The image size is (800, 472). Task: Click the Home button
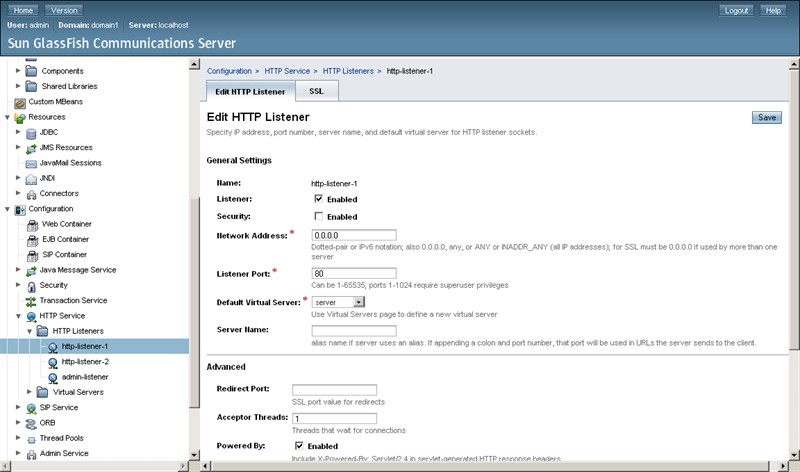point(23,10)
